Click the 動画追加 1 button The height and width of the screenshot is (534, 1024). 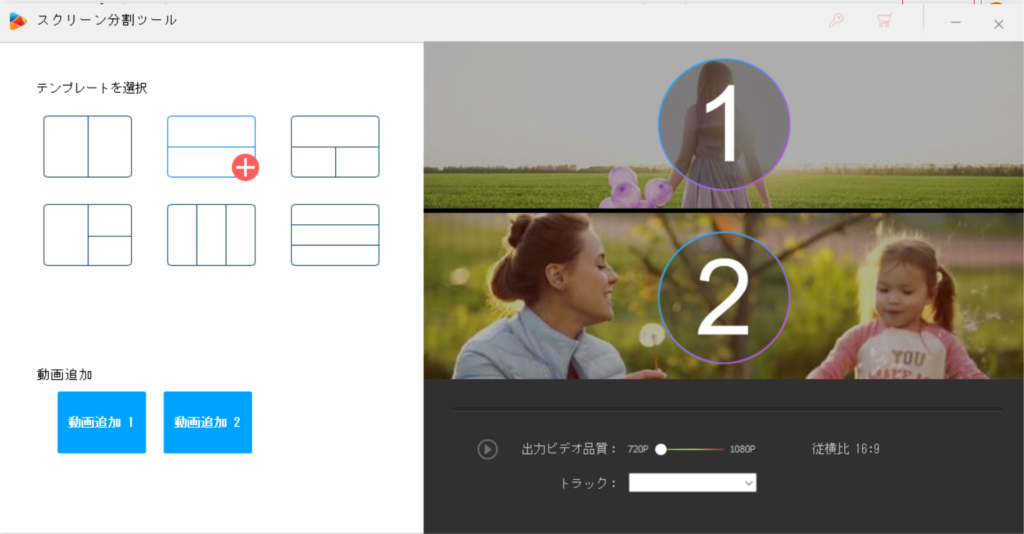tap(101, 422)
